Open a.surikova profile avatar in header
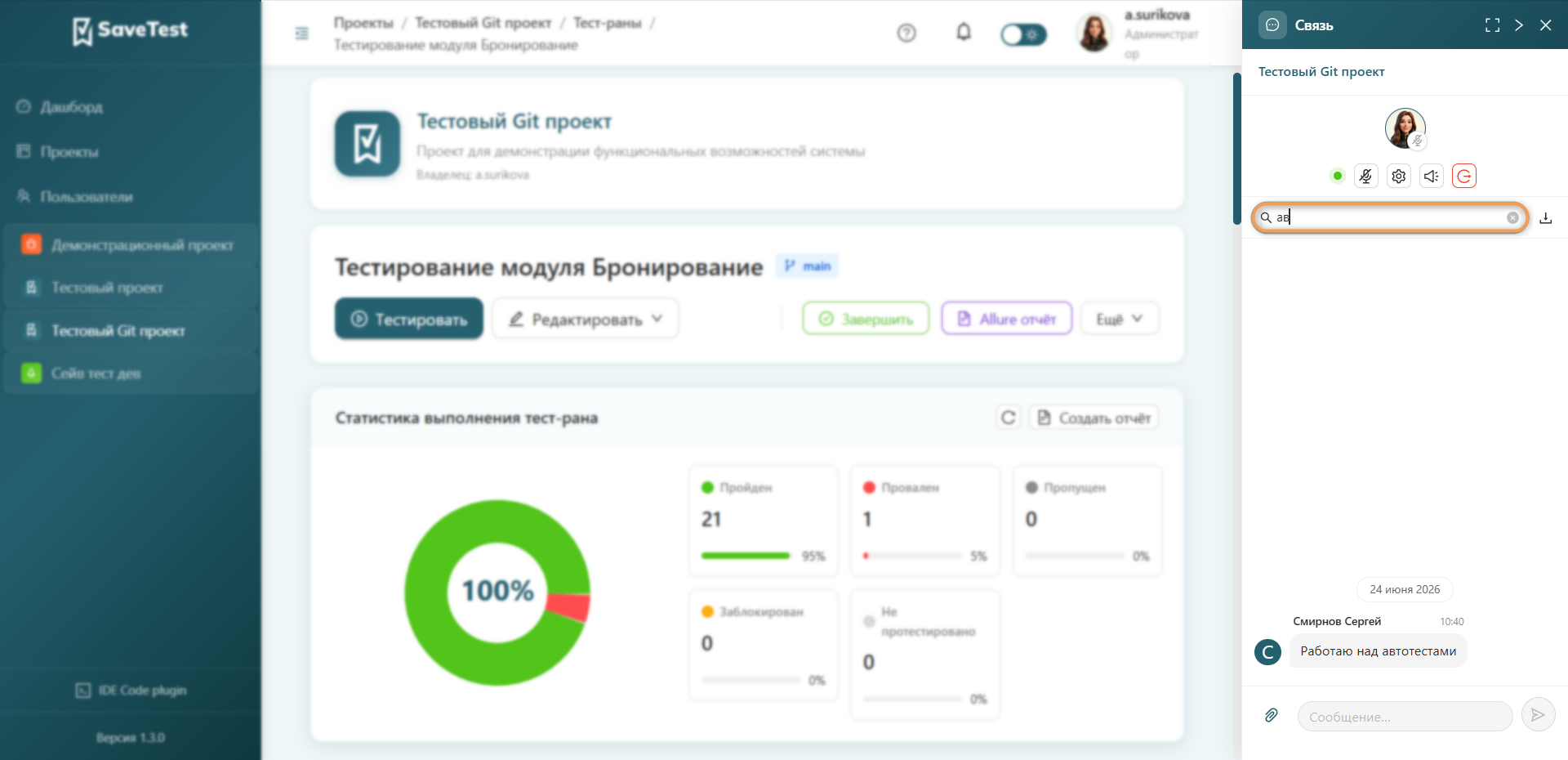The width and height of the screenshot is (1568, 760). (1094, 34)
